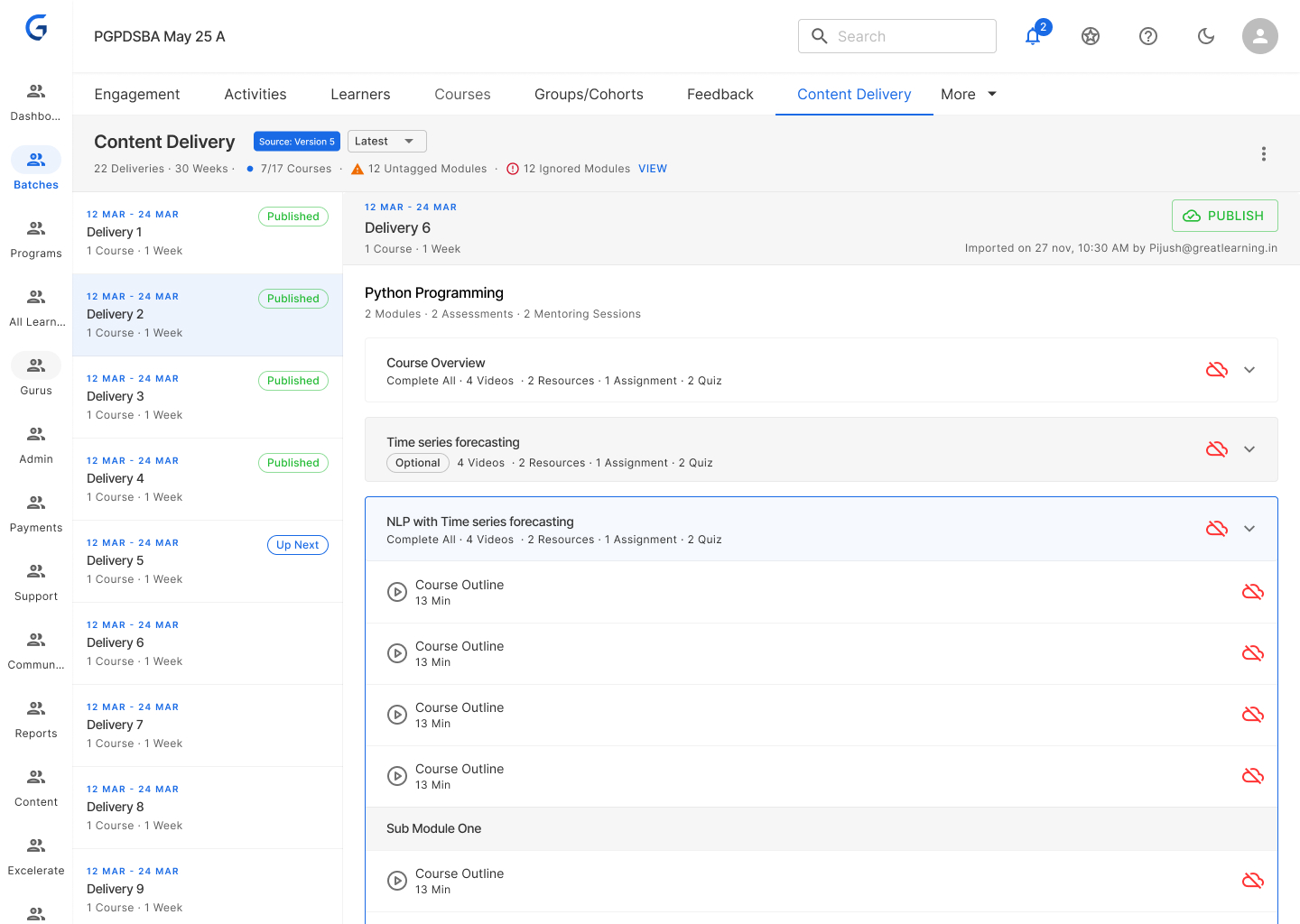Open the user profile avatar
The height and width of the screenshot is (924, 1300).
tap(1260, 36)
